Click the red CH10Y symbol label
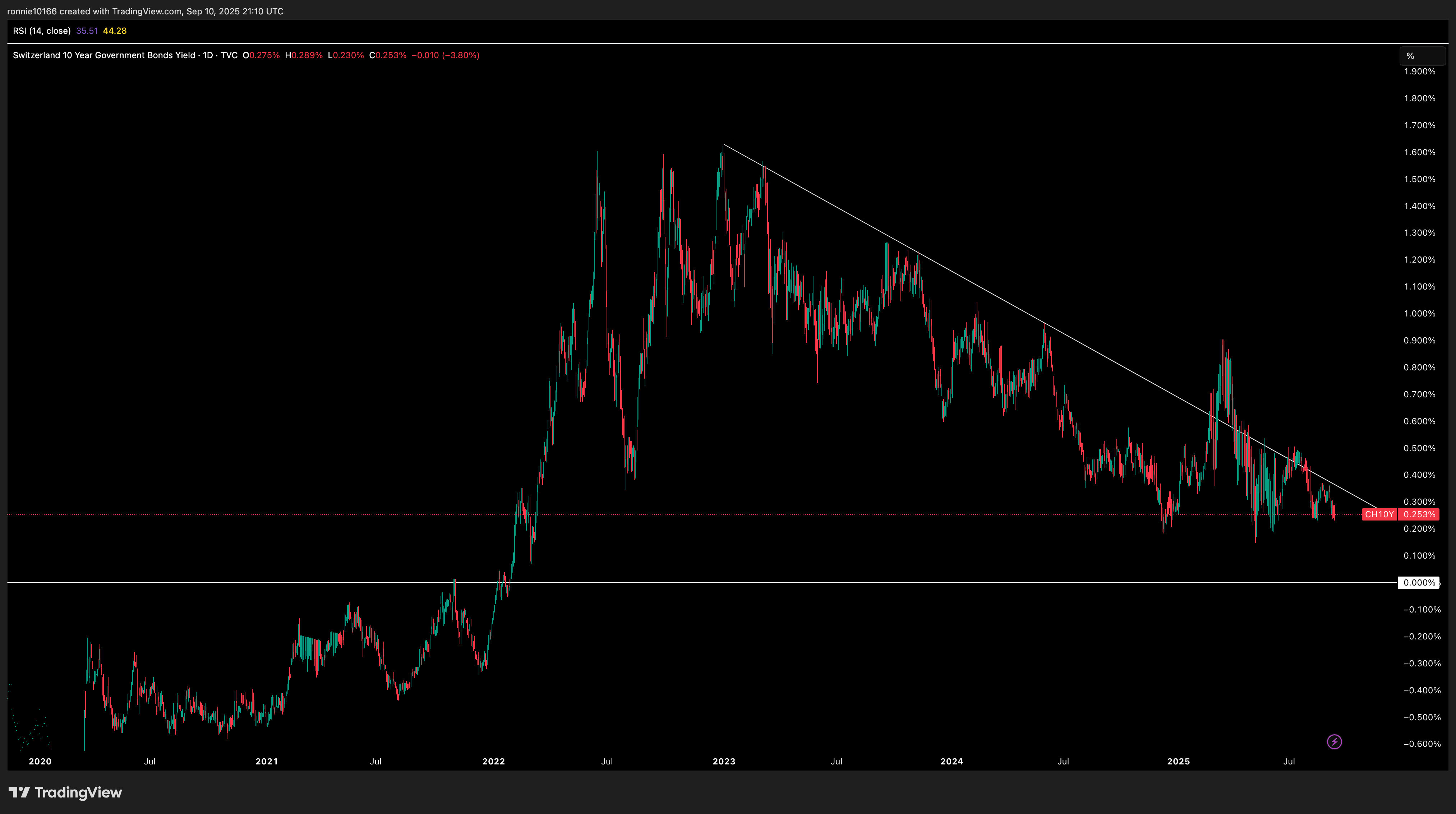The width and height of the screenshot is (1456, 814). coord(1379,514)
